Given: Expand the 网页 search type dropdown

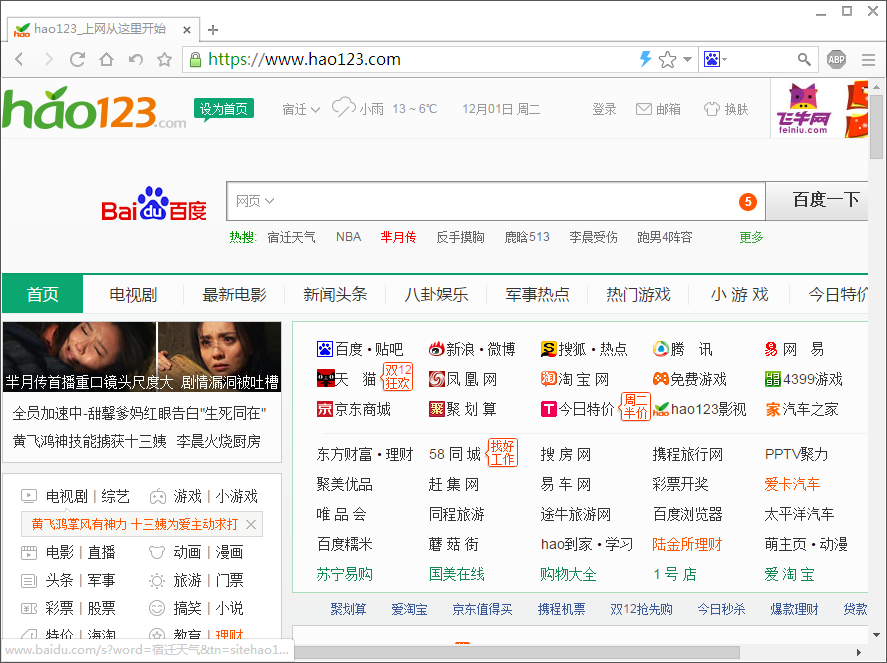Looking at the screenshot, I should point(255,201).
